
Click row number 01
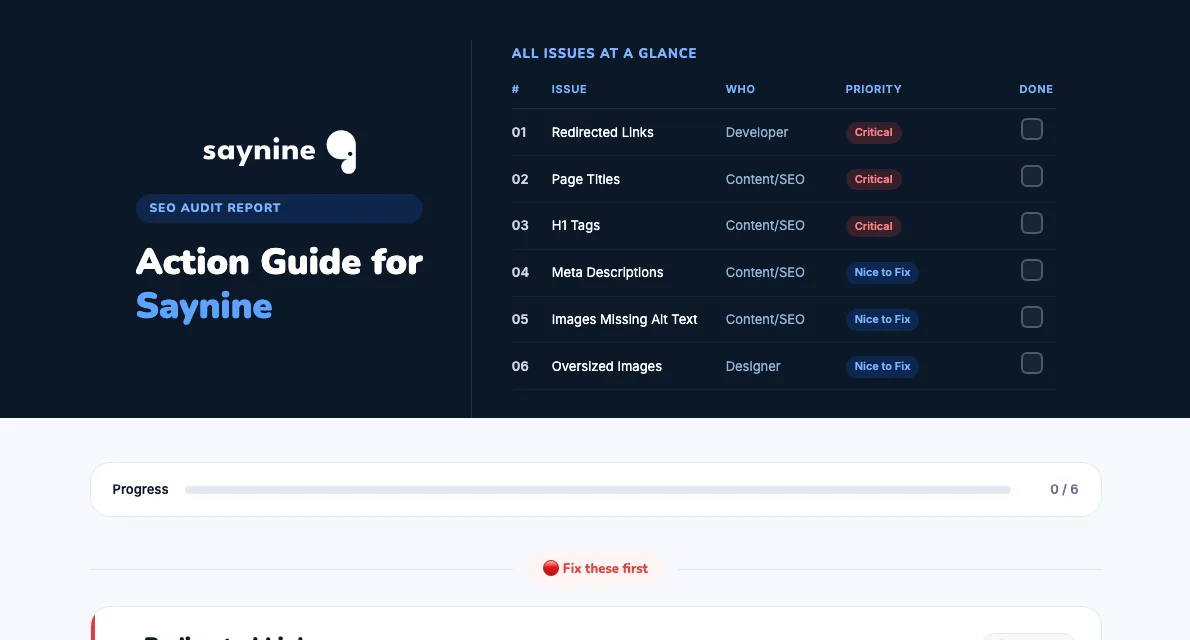tap(519, 132)
